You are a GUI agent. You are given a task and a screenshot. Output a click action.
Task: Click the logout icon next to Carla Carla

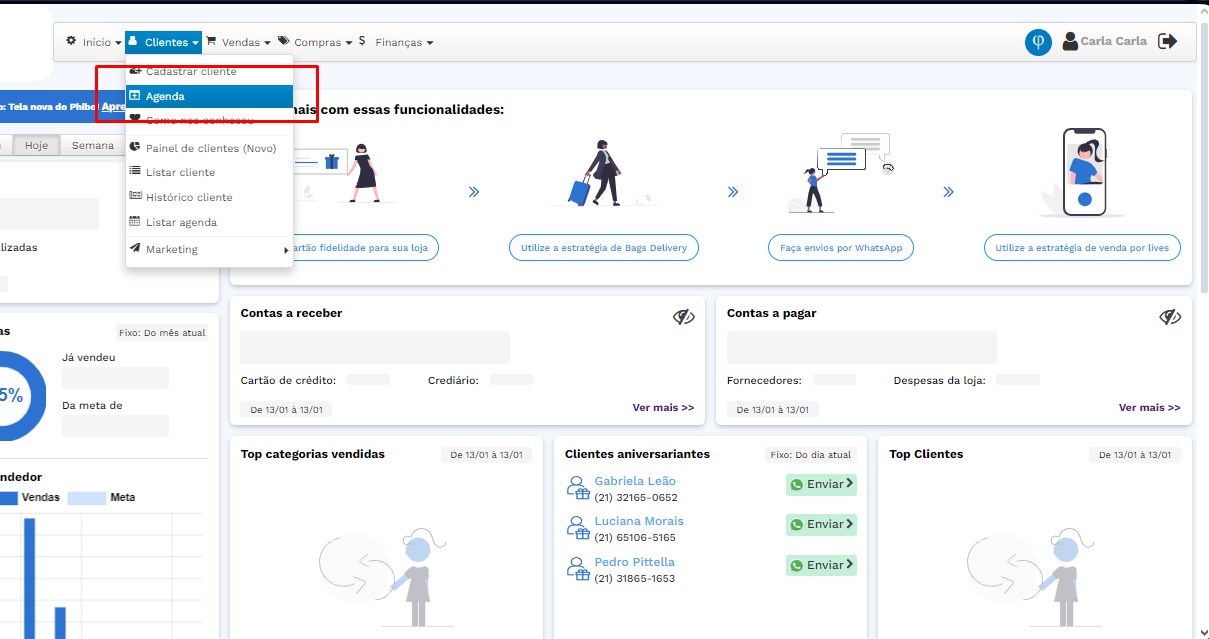coord(1167,41)
